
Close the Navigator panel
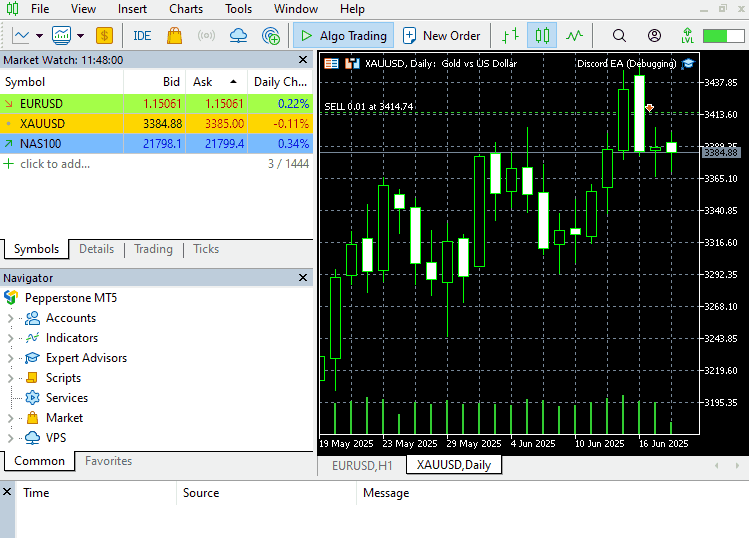click(x=302, y=278)
